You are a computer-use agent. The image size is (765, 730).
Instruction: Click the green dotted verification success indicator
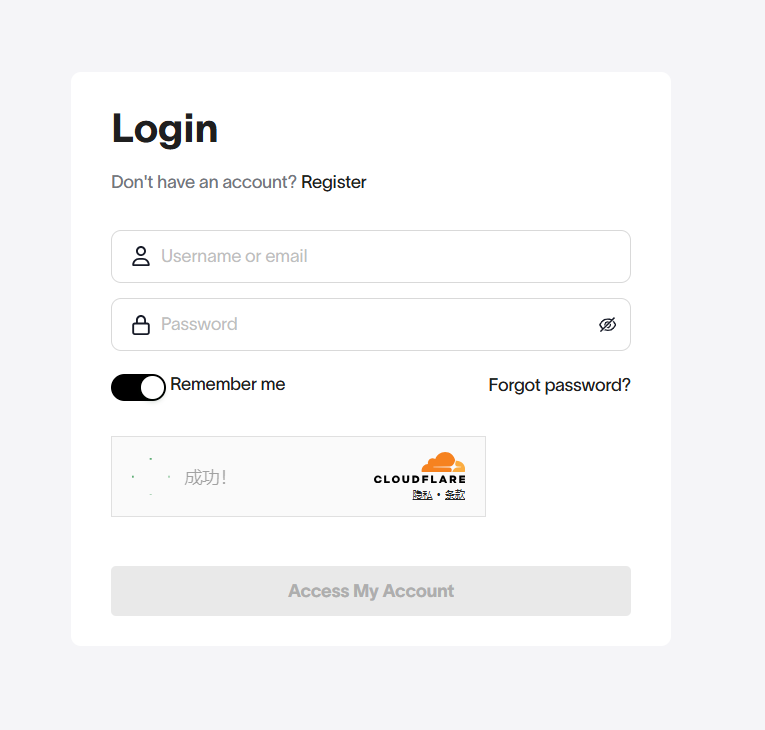tap(151, 477)
